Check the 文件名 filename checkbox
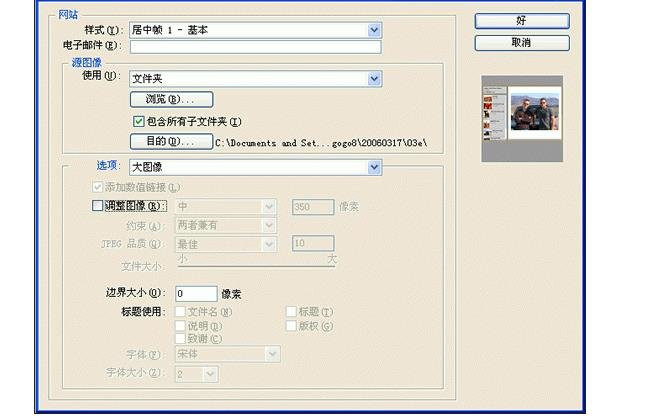The height and width of the screenshot is (420, 657). point(181,312)
